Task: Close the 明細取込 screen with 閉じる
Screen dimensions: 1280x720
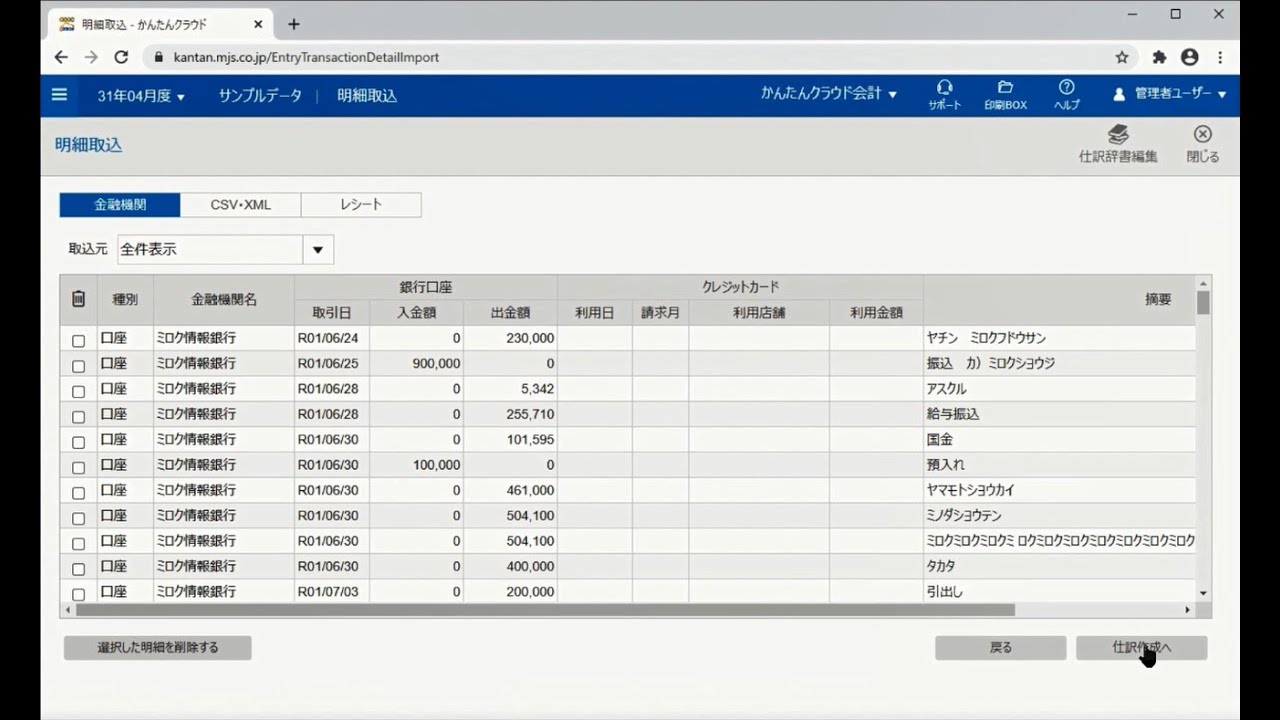Action: tap(1203, 144)
